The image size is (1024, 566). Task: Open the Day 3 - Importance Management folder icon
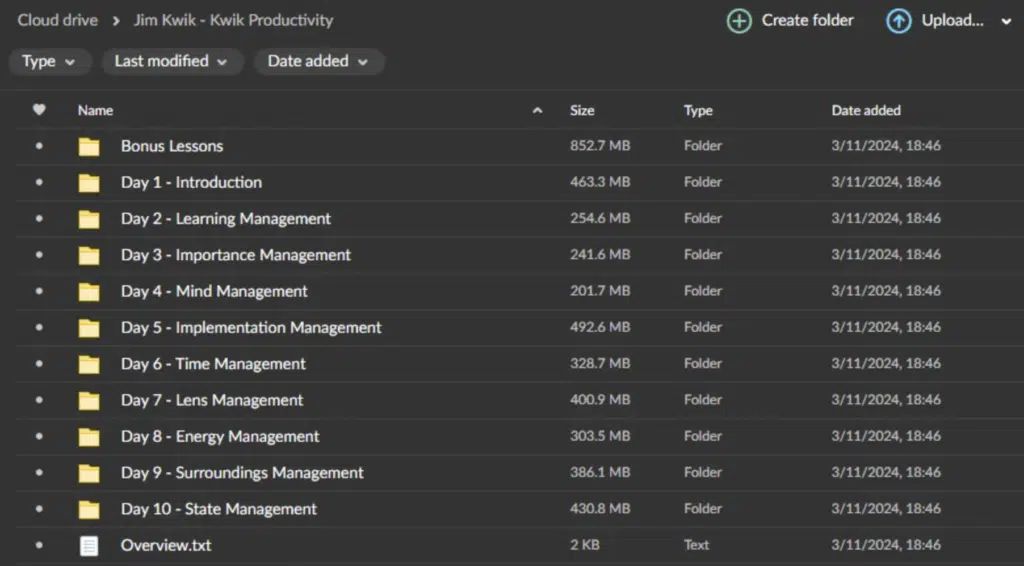(89, 256)
